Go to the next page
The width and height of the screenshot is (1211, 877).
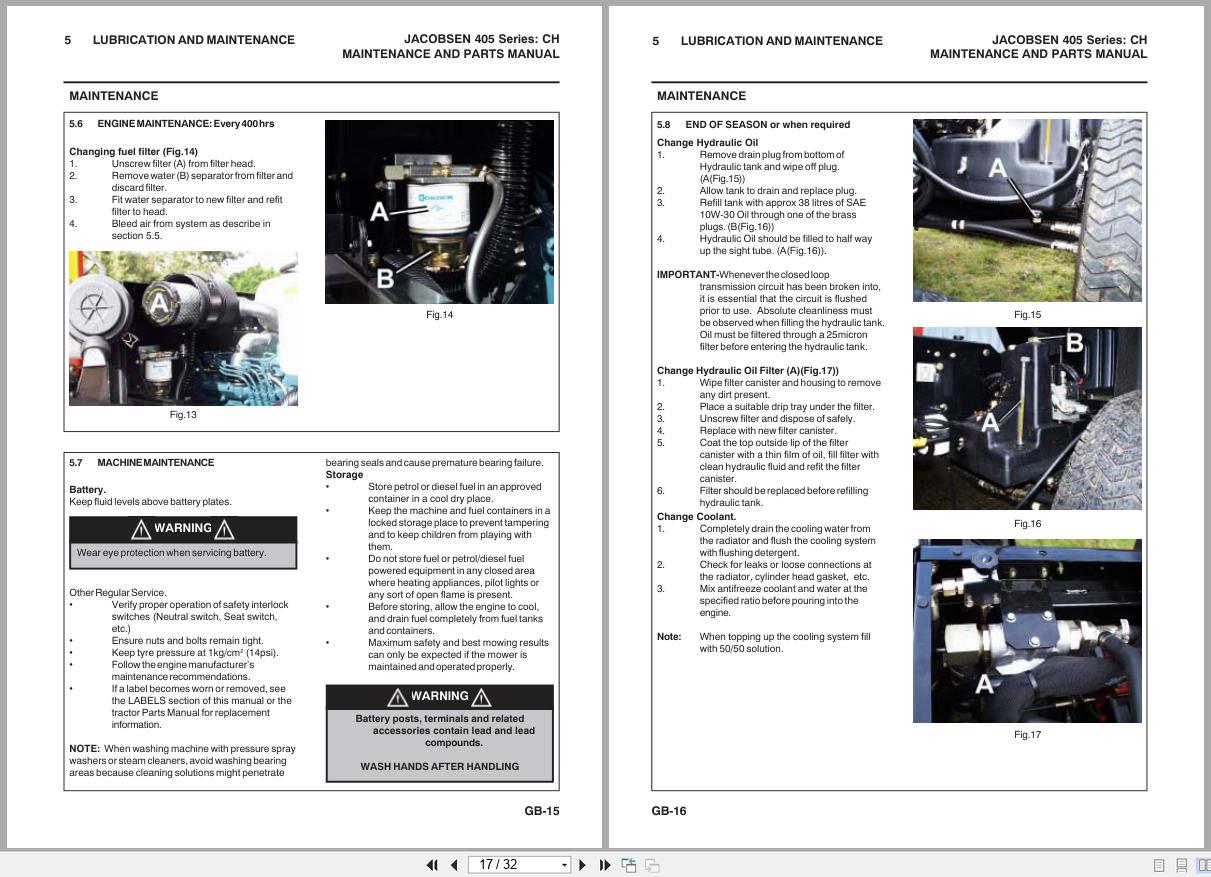pyautogui.click(x=583, y=865)
